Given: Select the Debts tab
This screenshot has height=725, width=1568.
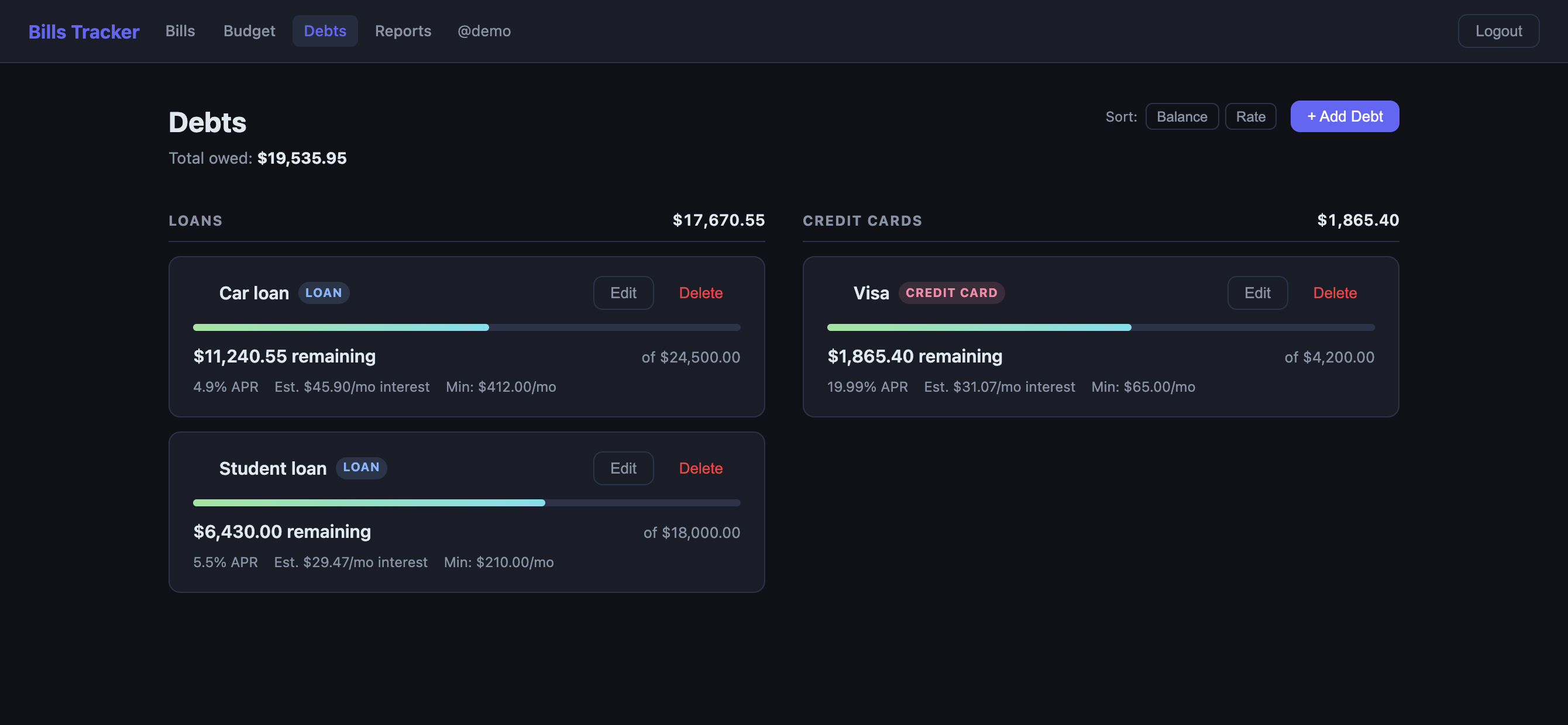Looking at the screenshot, I should (325, 31).
